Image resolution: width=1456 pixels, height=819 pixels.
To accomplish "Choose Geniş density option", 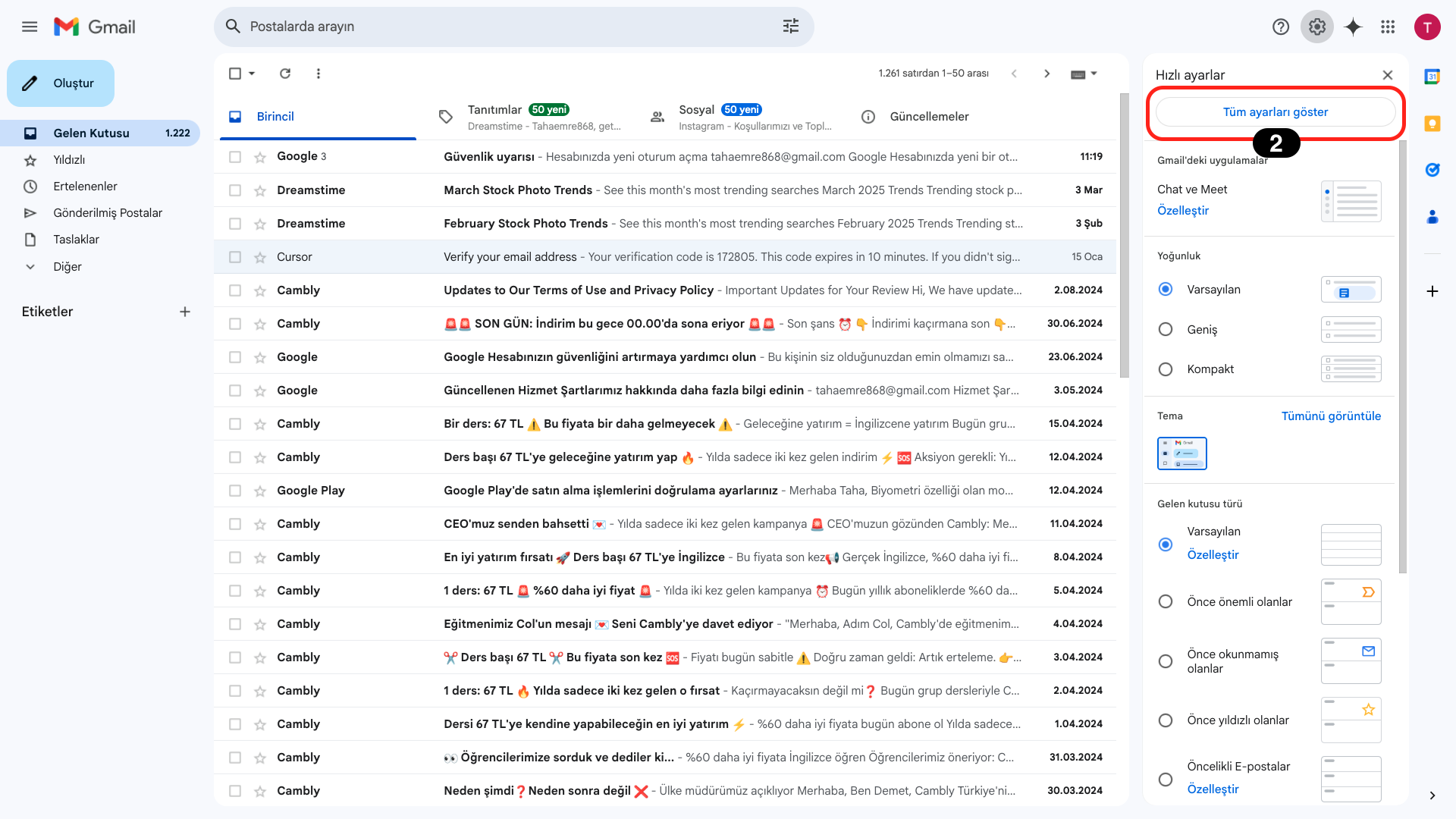I will click(1166, 329).
